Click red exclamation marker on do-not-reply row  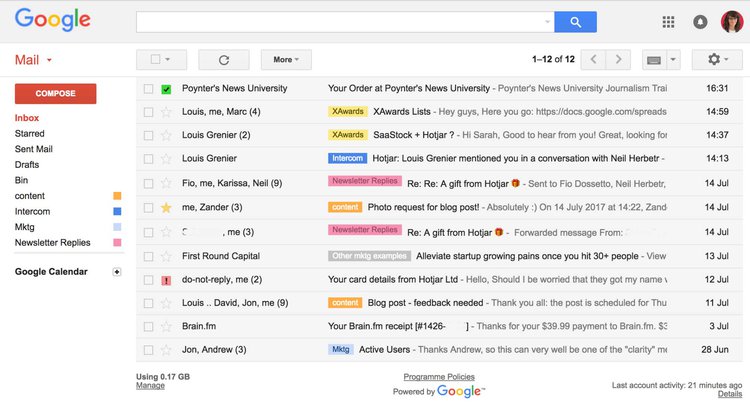click(x=166, y=280)
